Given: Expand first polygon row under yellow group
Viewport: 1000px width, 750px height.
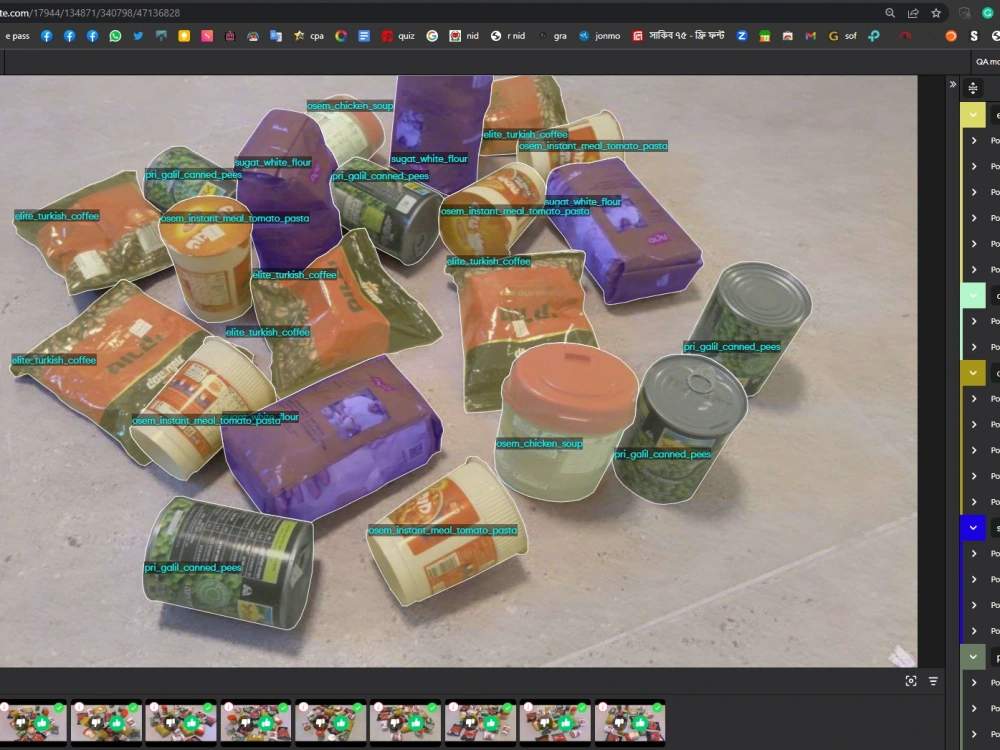Looking at the screenshot, I should (974, 140).
